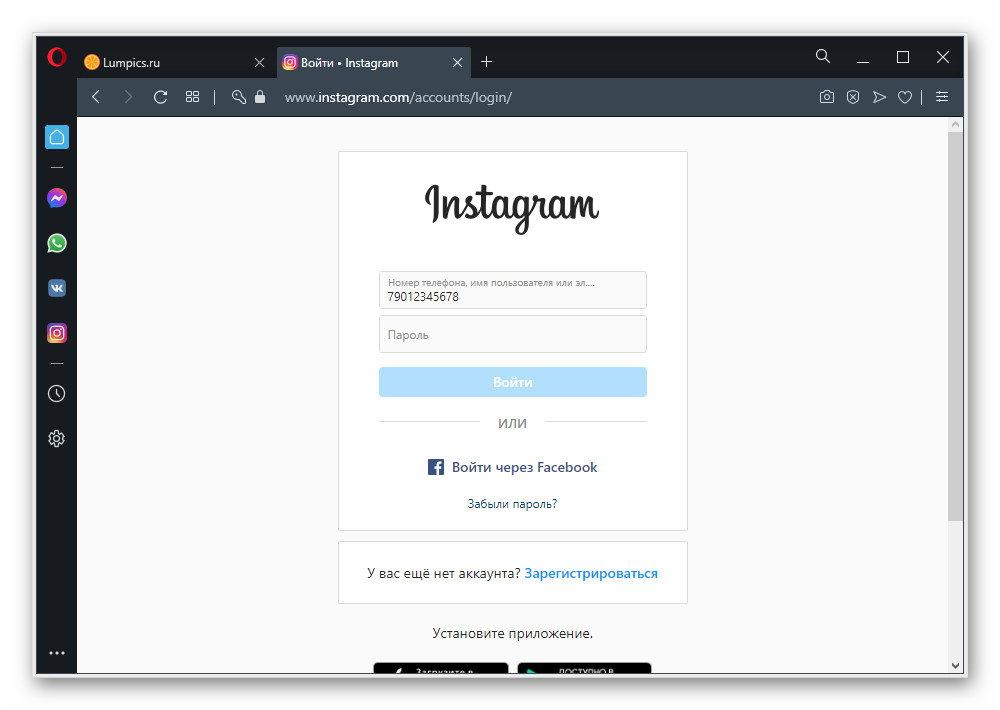
Task: Click the Snapshot camera icon in the address bar
Action: click(827, 97)
